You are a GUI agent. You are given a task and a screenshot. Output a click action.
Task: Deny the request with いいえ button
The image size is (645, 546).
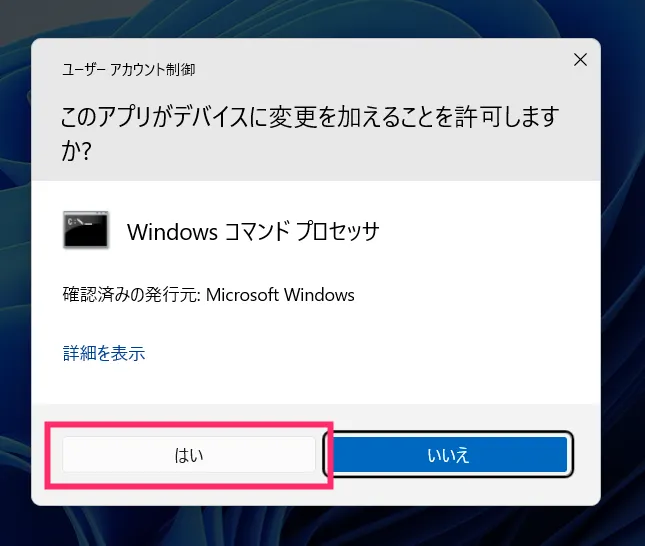point(448,455)
